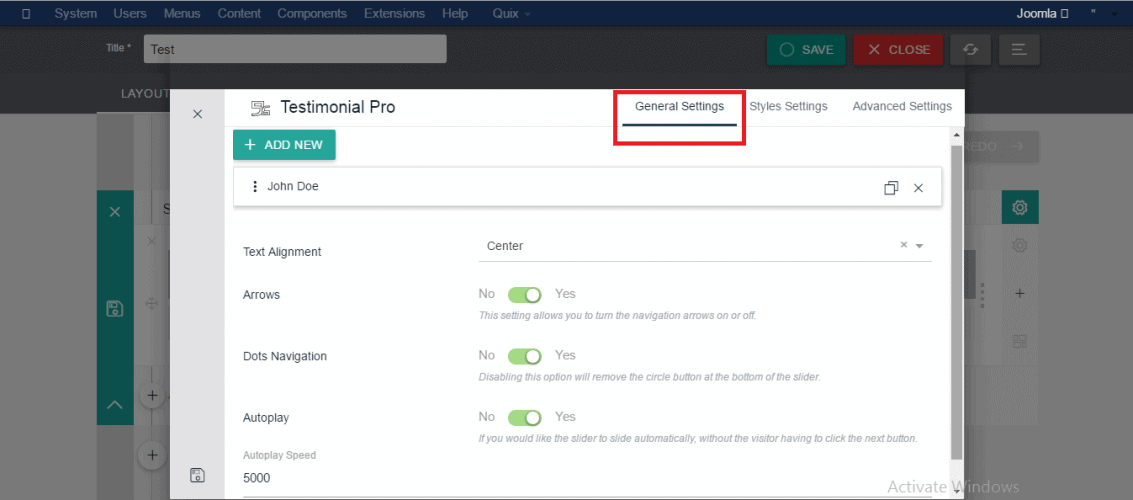1133x500 pixels.
Task: Click the upper round plus button left of modal
Action: (x=152, y=396)
